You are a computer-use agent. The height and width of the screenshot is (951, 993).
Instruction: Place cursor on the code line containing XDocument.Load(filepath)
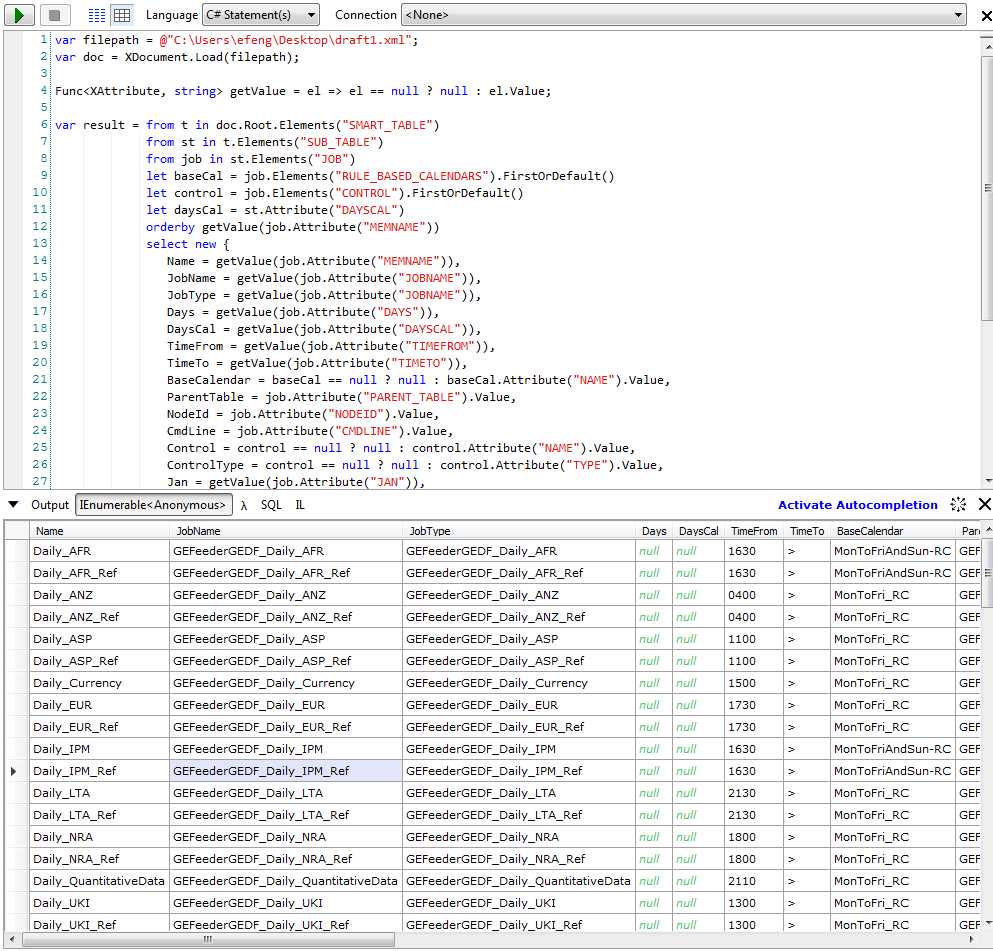tap(177, 57)
